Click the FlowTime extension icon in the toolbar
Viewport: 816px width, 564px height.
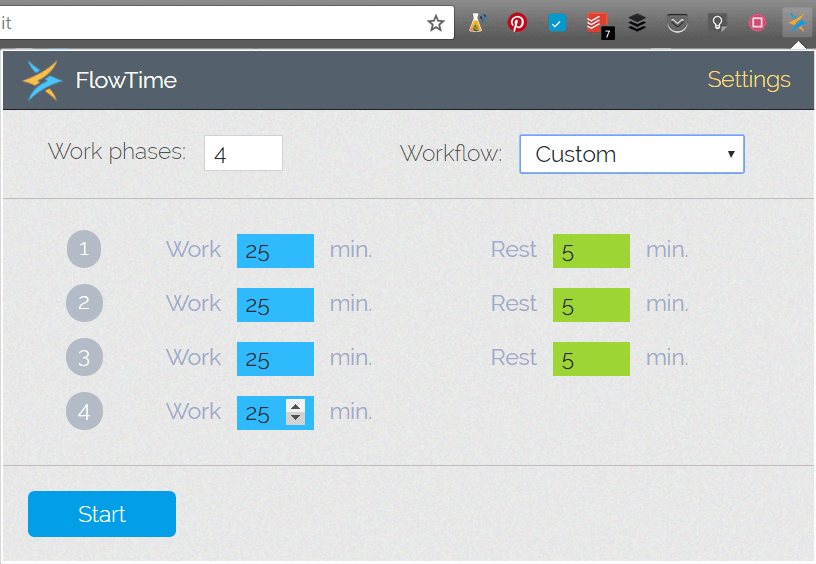click(797, 23)
